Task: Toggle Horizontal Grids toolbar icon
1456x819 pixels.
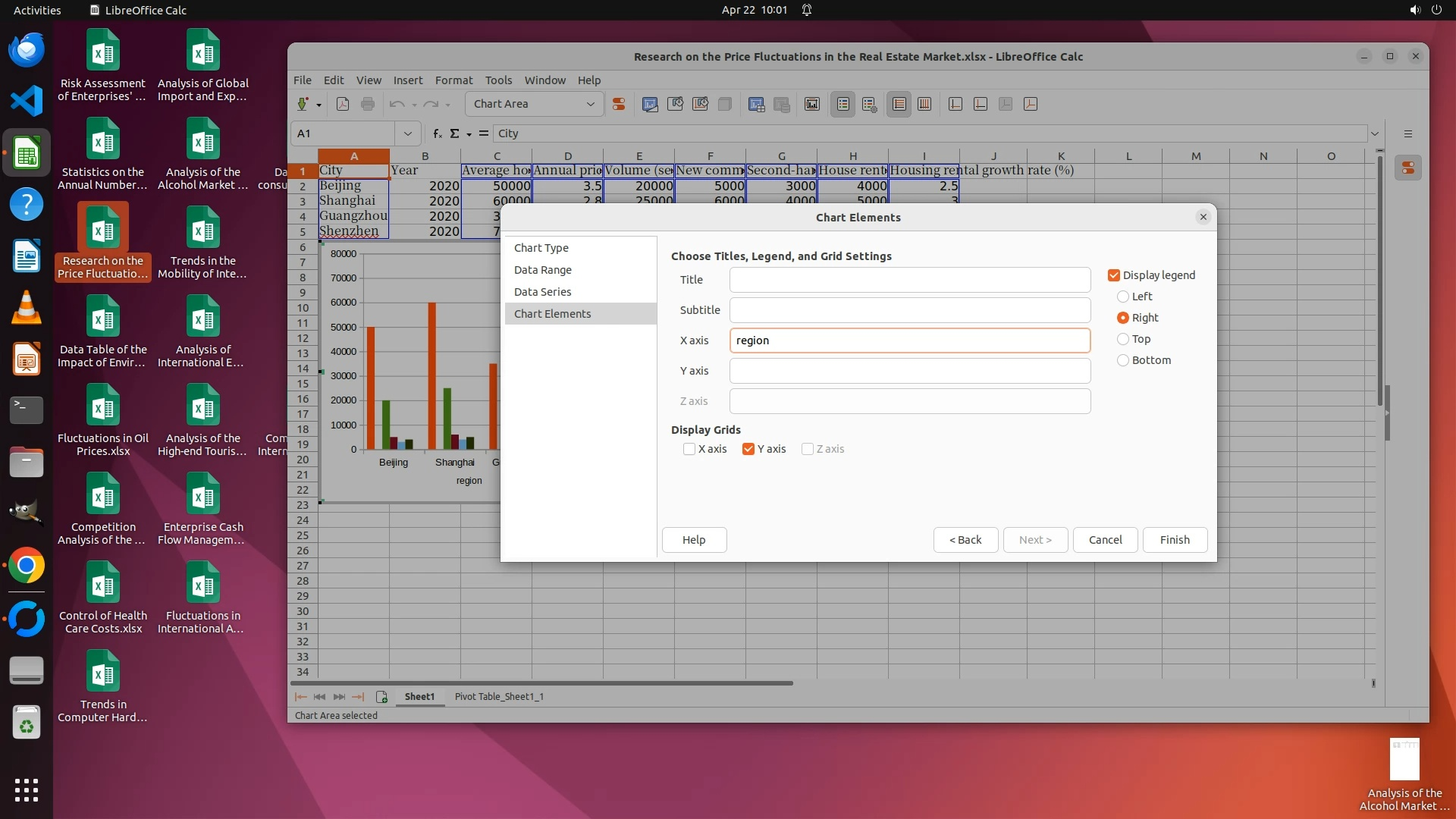Action: 899,105
